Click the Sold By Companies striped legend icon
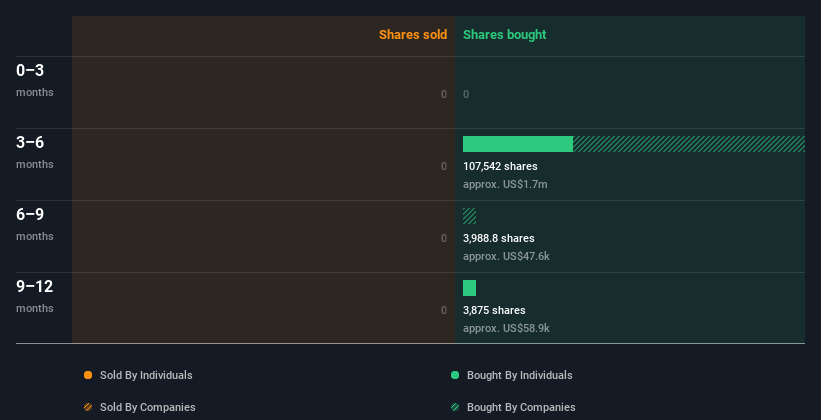This screenshot has height=420, width=821. pos(88,407)
